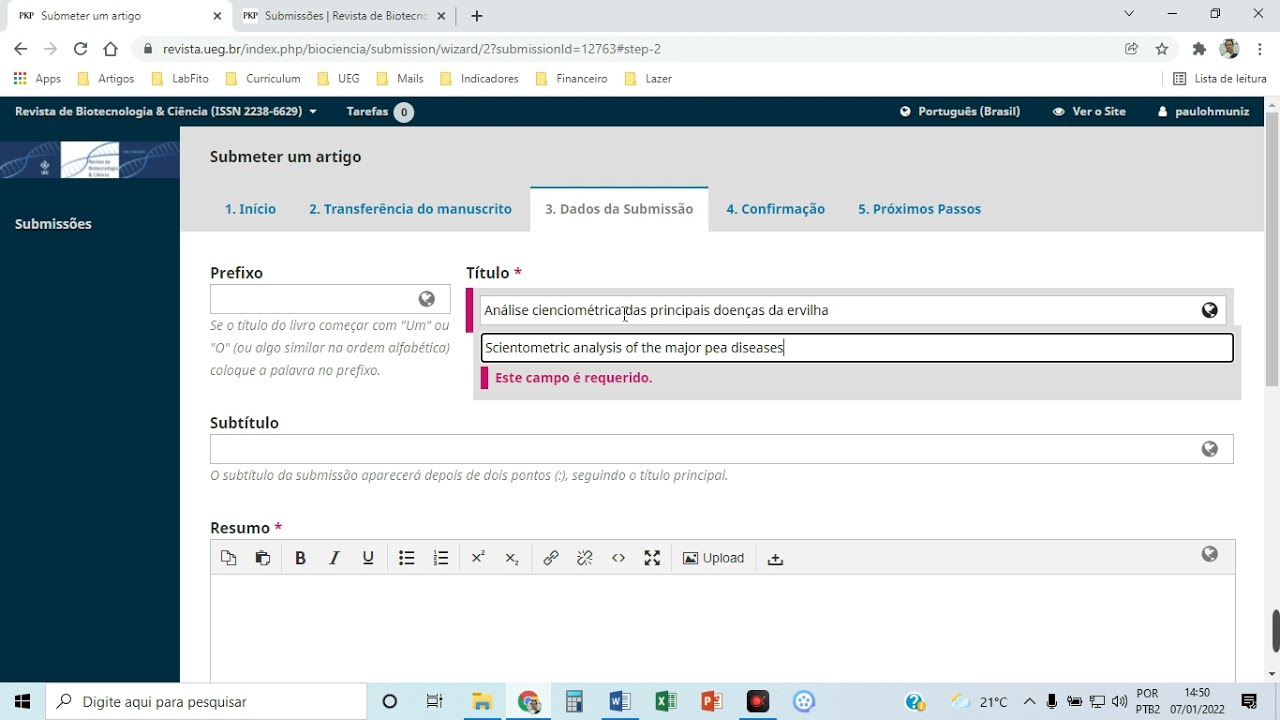
Task: Toggle fullscreen mode of Resumo editor
Action: pyautogui.click(x=652, y=558)
